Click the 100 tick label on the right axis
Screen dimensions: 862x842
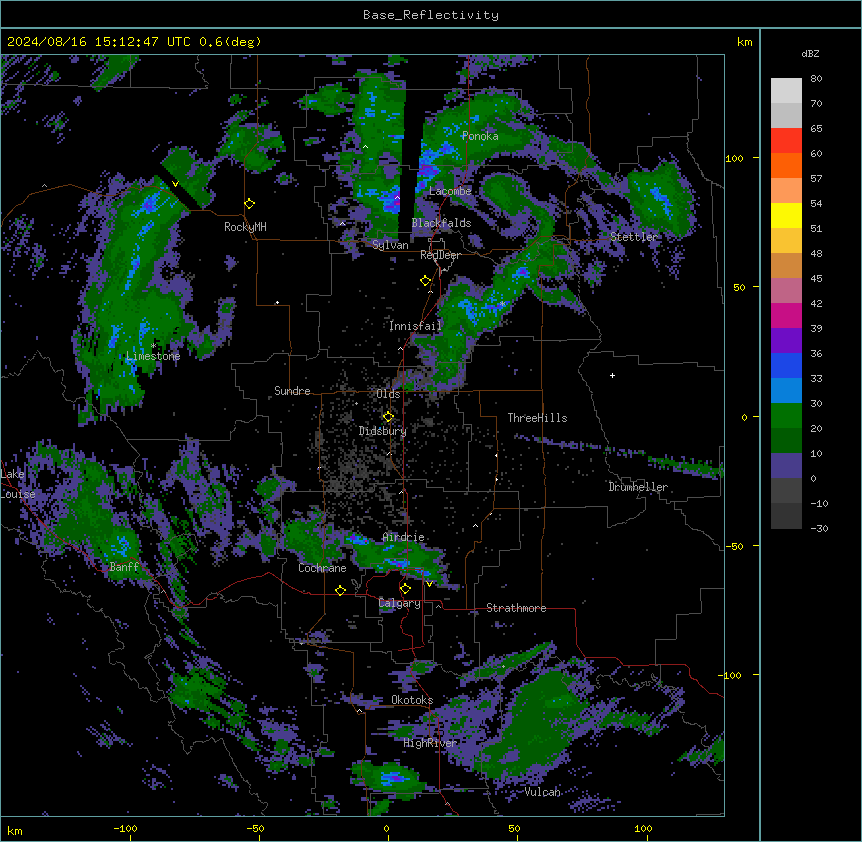click(x=734, y=158)
